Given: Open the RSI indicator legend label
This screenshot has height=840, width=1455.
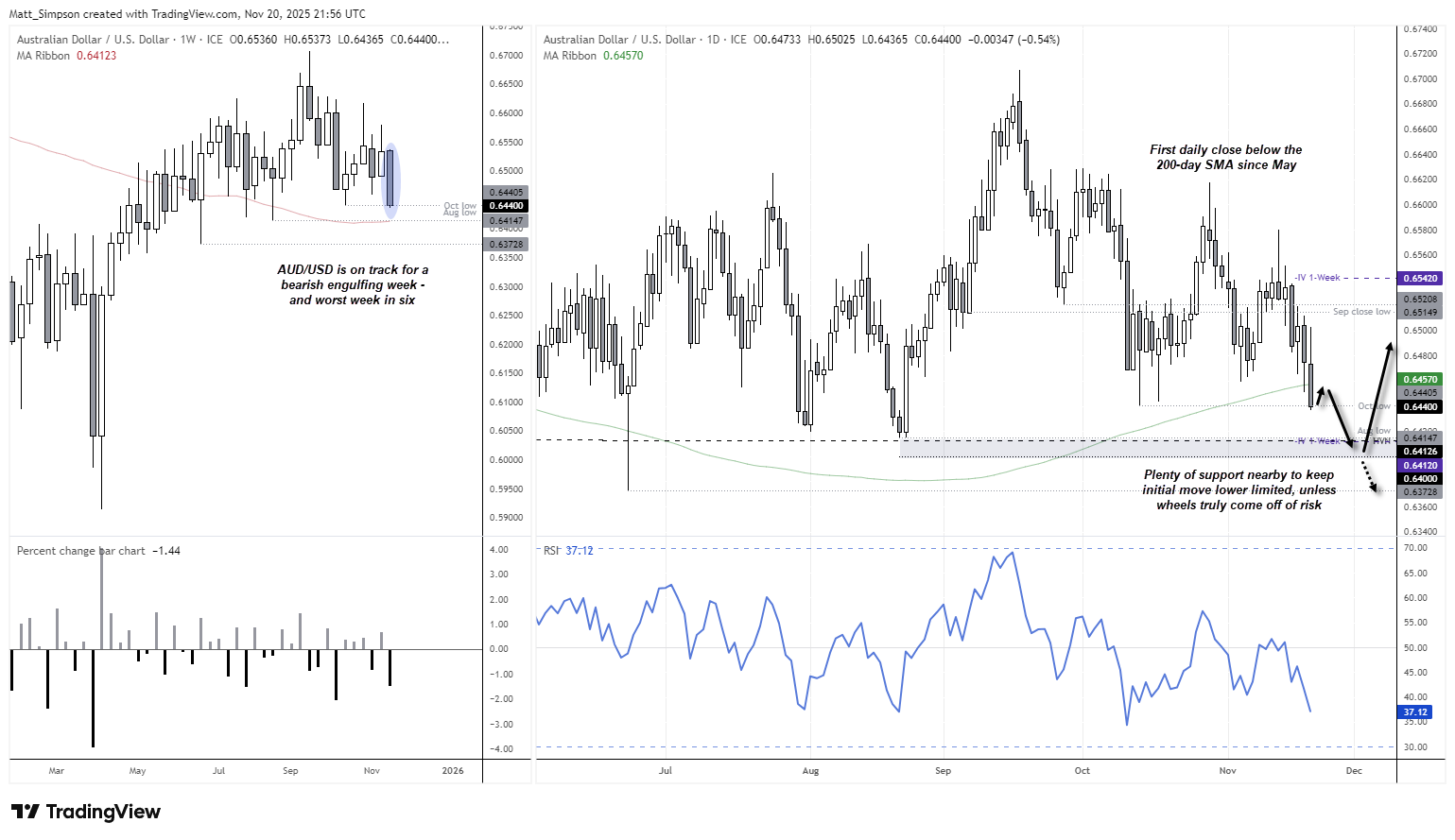Looking at the screenshot, I should (x=568, y=551).
